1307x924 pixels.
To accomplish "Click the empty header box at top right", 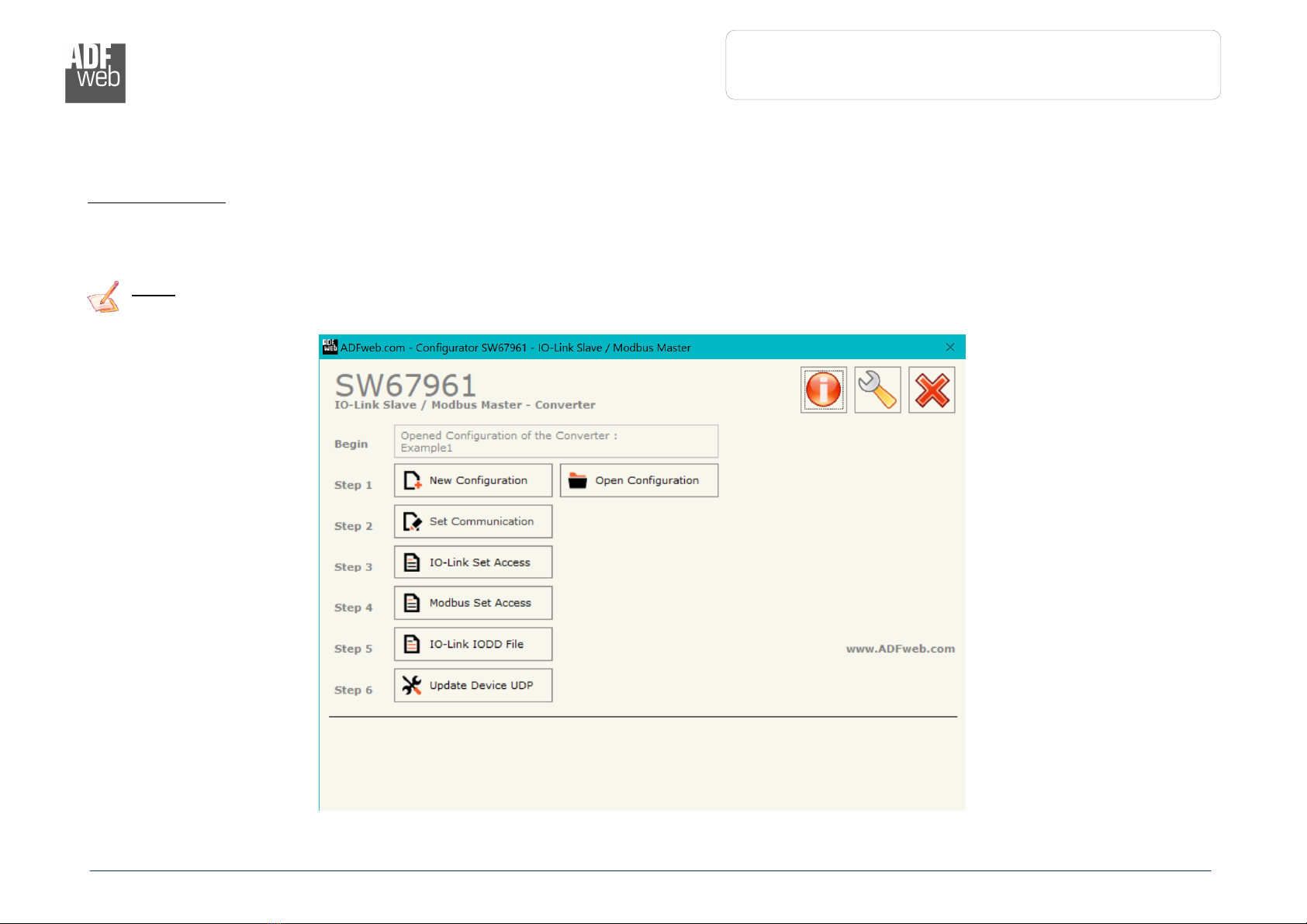I will (973, 65).
